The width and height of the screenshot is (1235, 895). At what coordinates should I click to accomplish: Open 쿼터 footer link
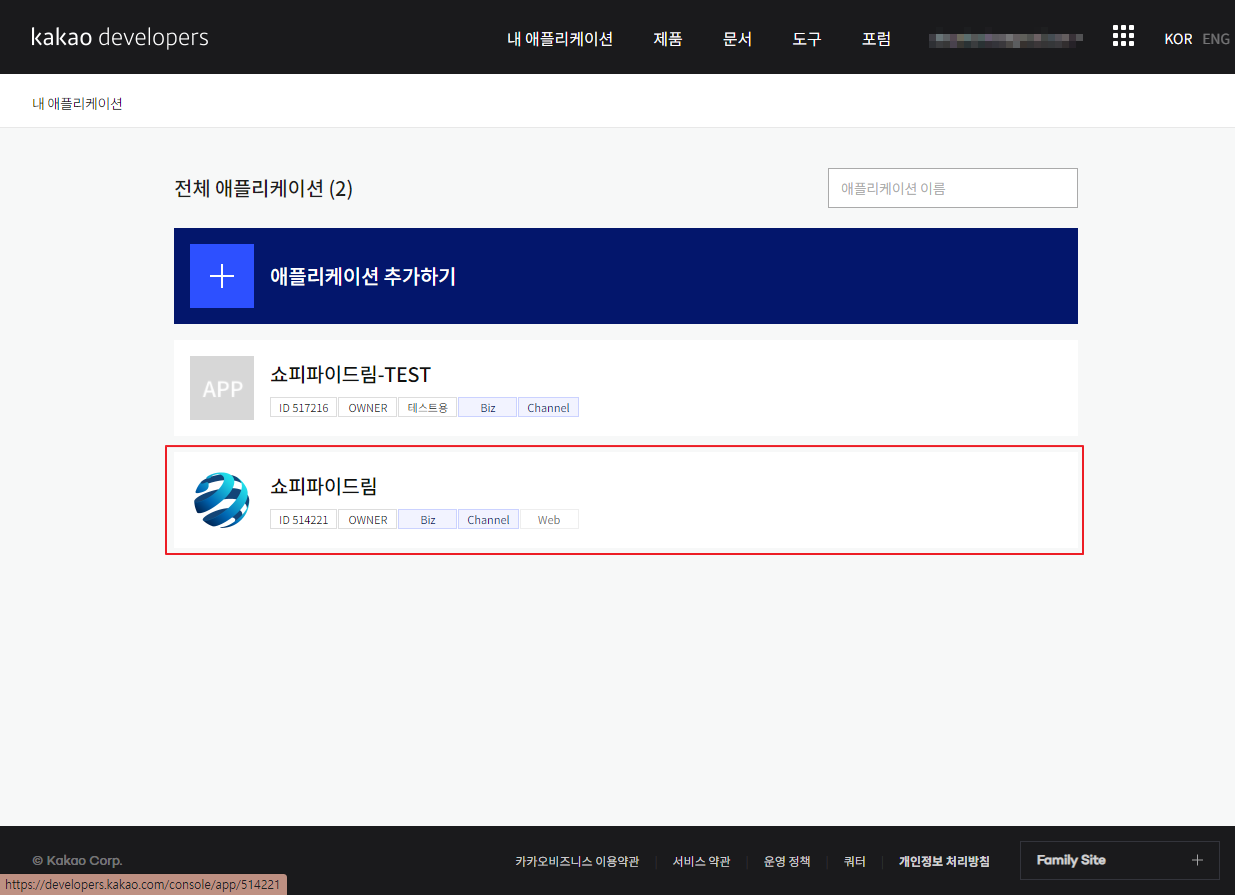point(855,861)
